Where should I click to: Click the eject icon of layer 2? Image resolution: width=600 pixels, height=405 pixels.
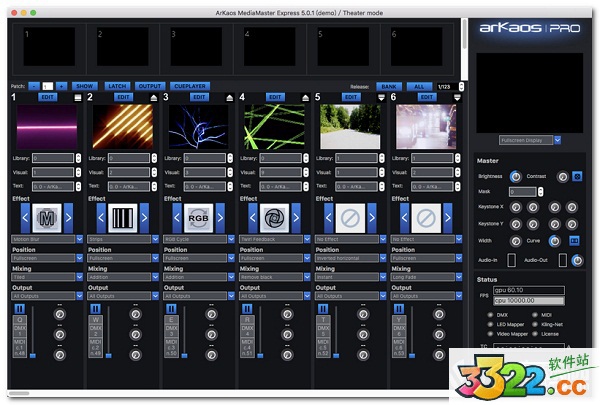tap(154, 98)
